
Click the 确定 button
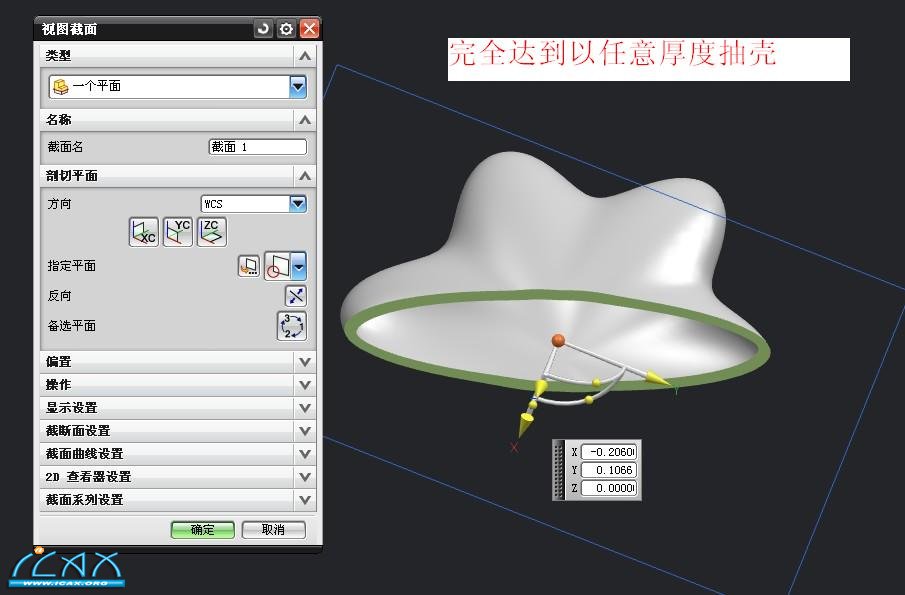click(x=202, y=530)
